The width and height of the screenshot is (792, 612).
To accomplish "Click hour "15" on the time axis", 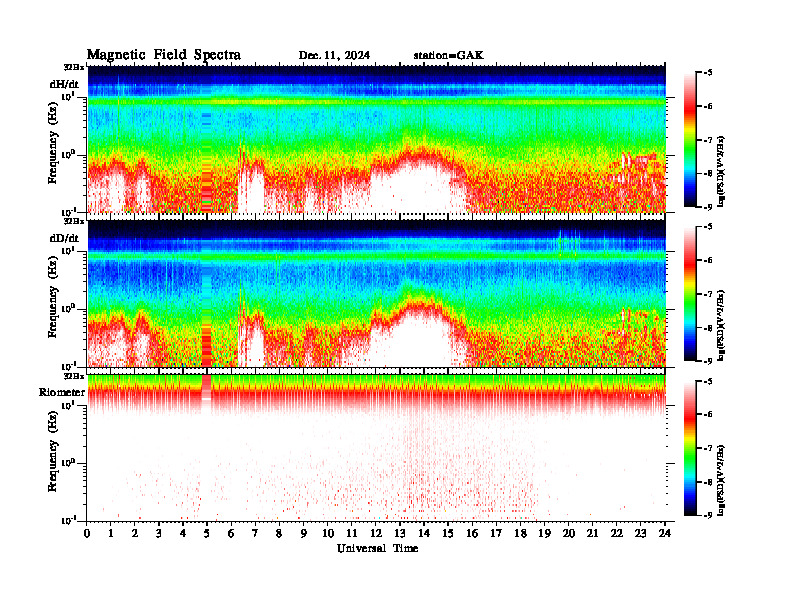I will click(x=448, y=533).
